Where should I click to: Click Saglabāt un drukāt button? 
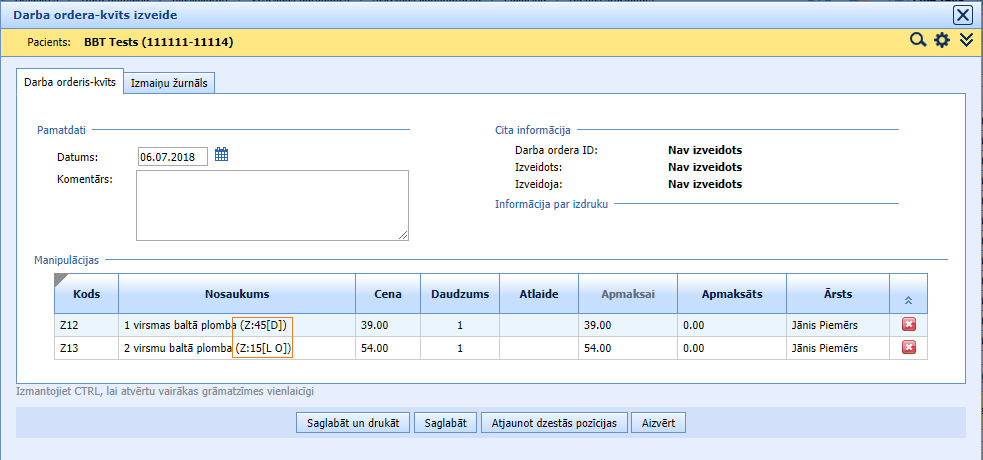point(352,423)
